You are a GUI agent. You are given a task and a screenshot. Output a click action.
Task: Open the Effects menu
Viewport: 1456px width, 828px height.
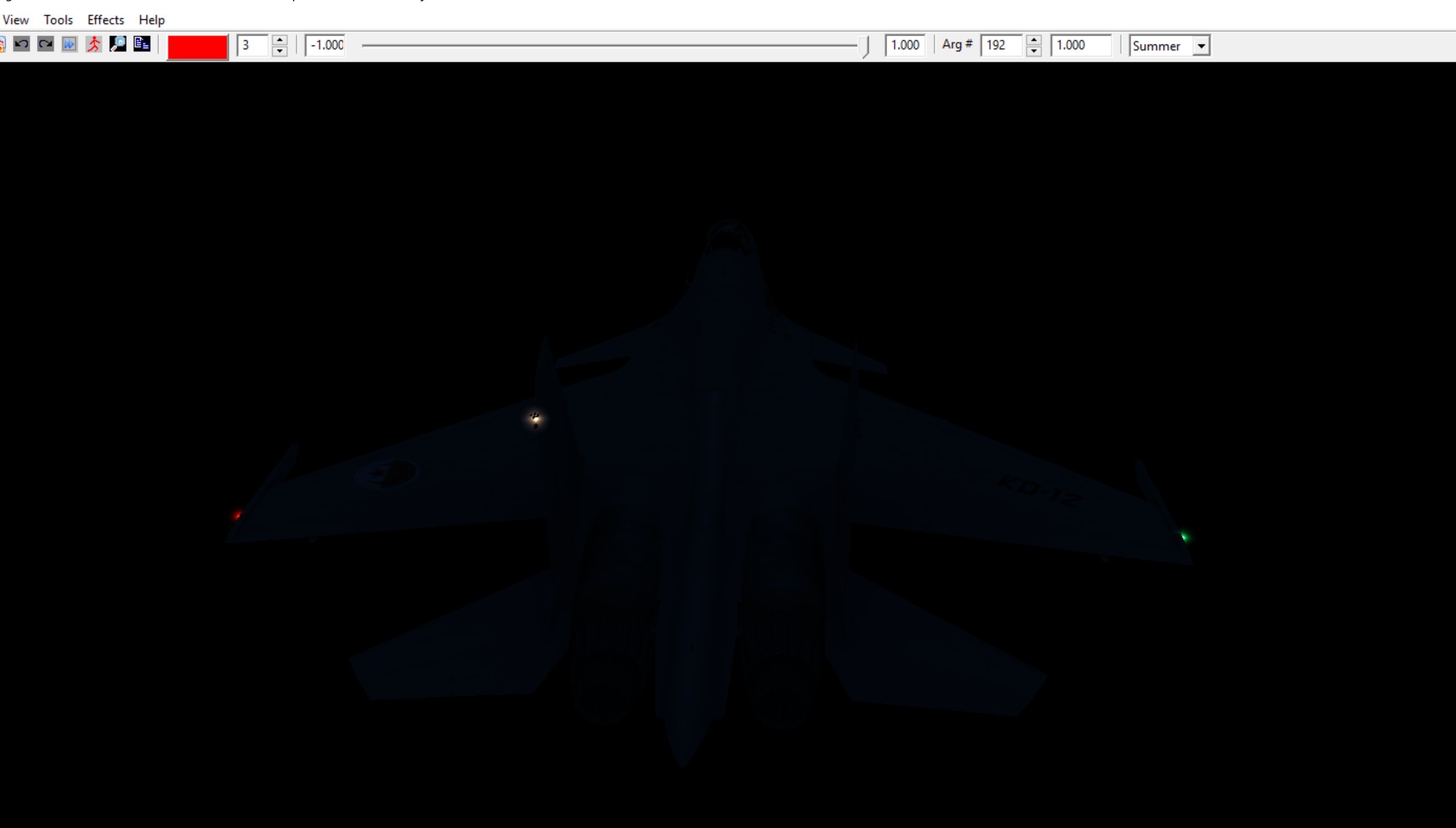tap(106, 20)
